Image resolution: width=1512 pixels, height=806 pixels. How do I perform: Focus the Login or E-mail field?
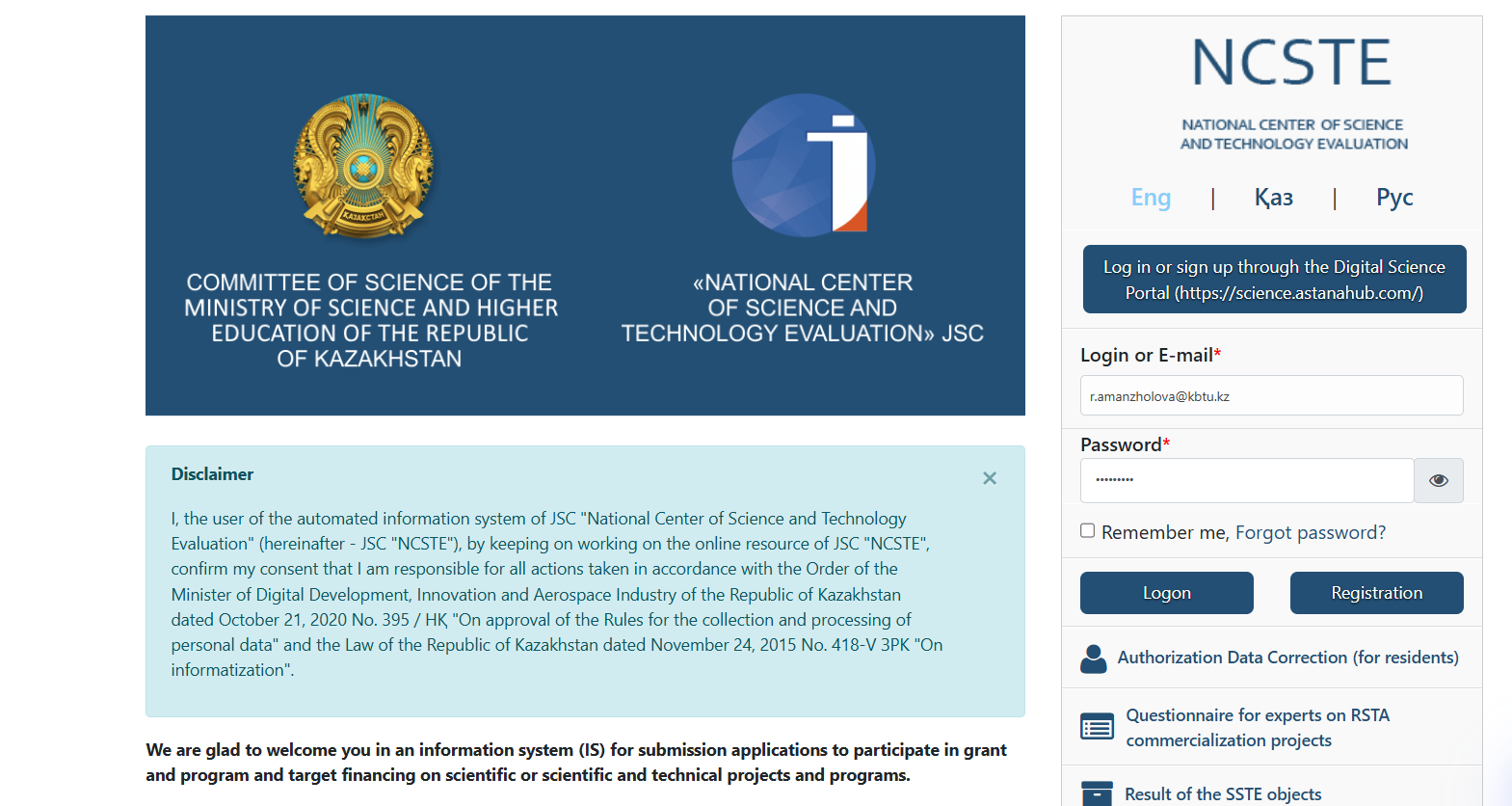tap(1271, 396)
